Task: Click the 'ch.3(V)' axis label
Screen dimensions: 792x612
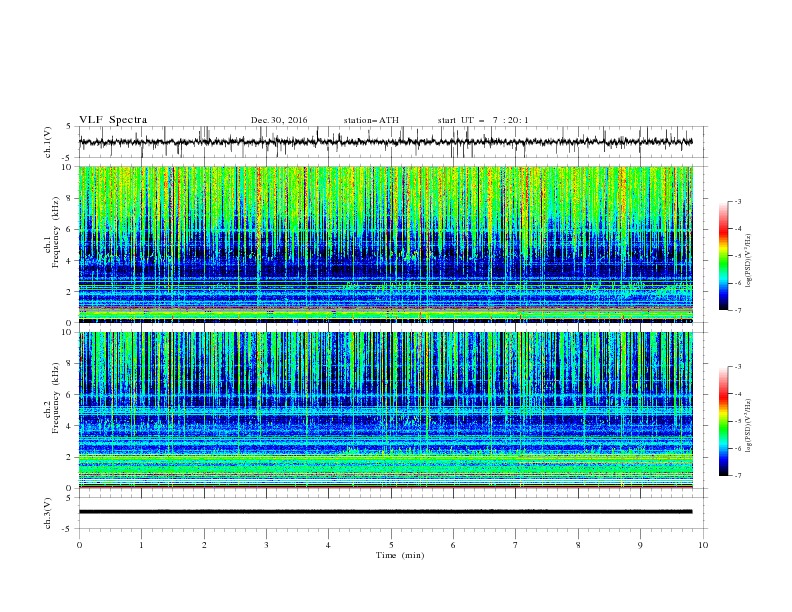Action: coord(48,513)
